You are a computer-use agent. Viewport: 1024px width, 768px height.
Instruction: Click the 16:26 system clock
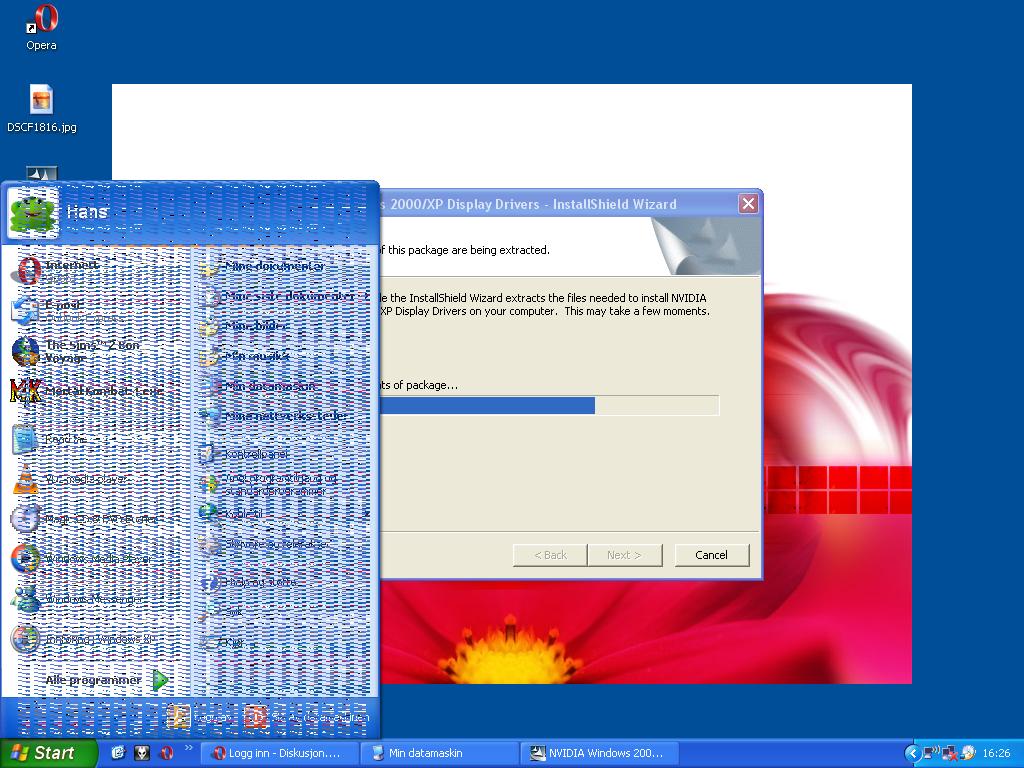996,754
